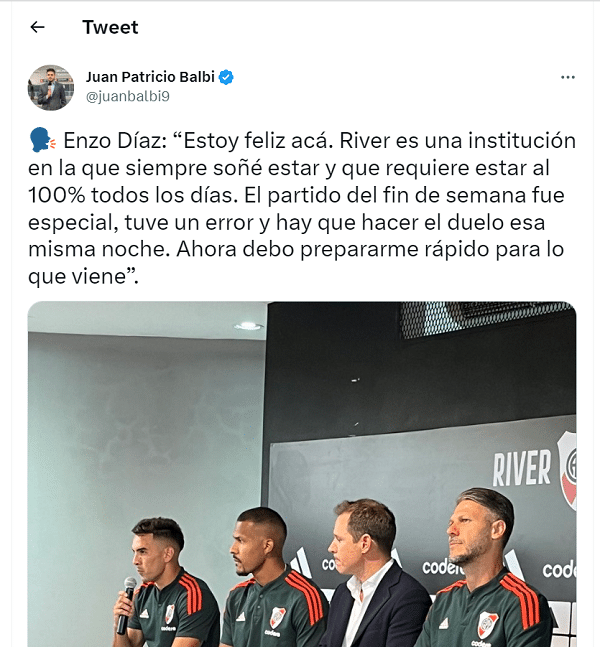Click the RIVER logo in the photo
The width and height of the screenshot is (600, 647).
pyautogui.click(x=534, y=468)
